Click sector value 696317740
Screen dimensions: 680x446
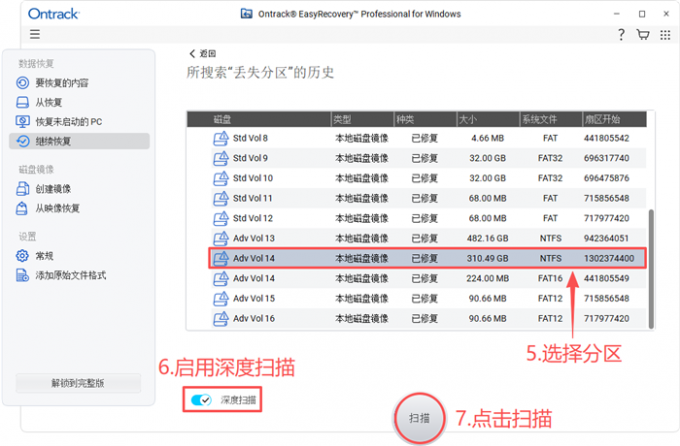[x=606, y=158]
